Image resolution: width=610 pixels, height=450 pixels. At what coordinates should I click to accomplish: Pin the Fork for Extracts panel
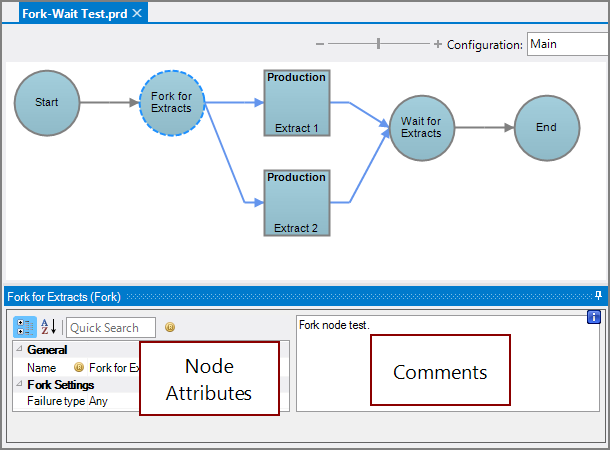(x=598, y=296)
